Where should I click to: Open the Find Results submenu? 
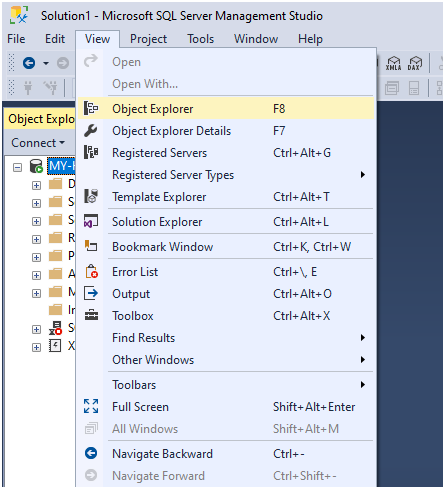click(x=226, y=337)
